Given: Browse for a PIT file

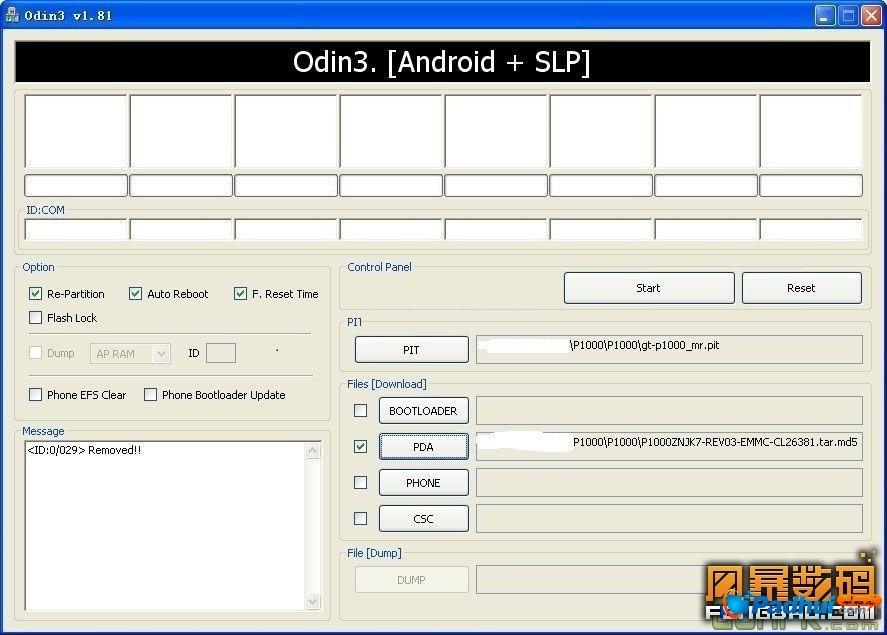Looking at the screenshot, I should coord(412,350).
